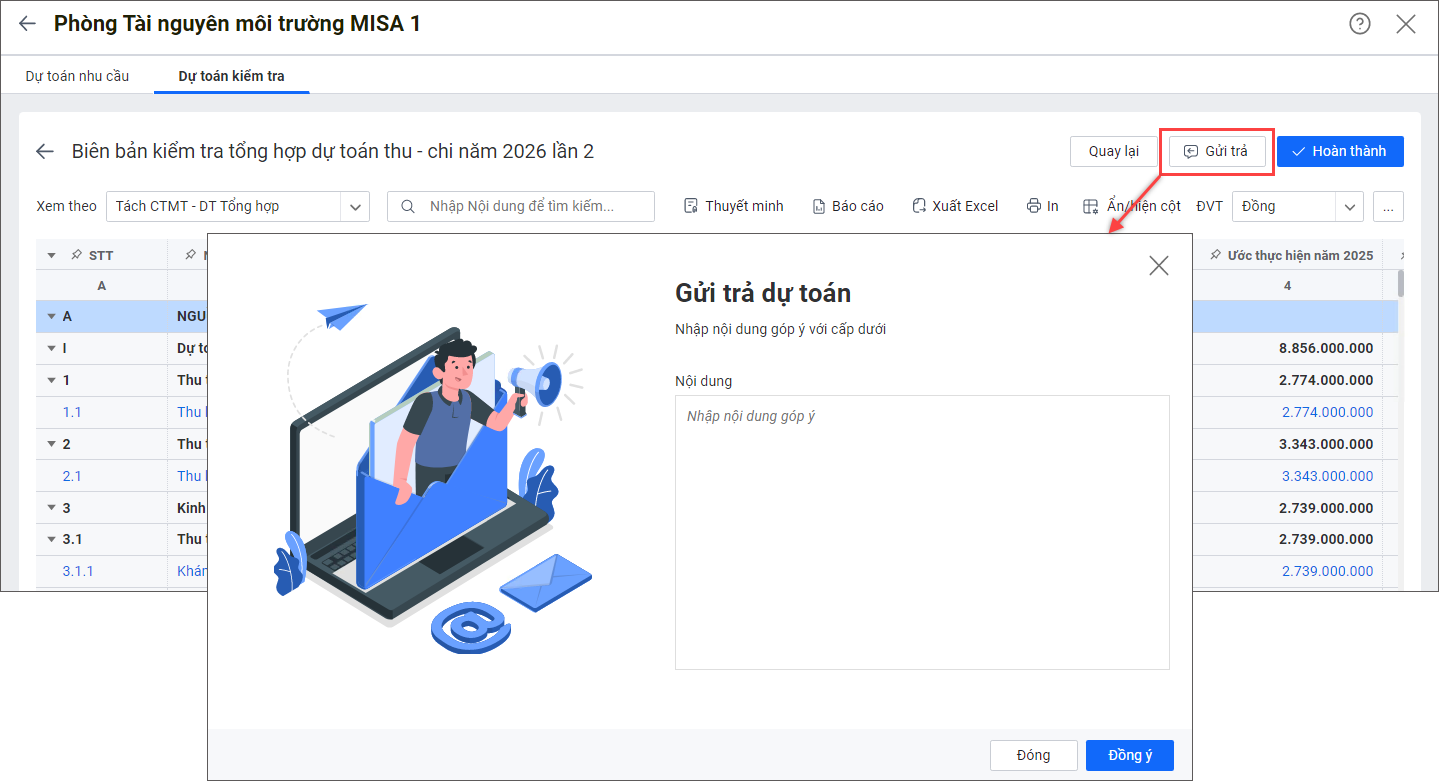Close the Gửi trả dự toán dialog
Viewport: 1439px width, 781px height.
tap(1158, 265)
